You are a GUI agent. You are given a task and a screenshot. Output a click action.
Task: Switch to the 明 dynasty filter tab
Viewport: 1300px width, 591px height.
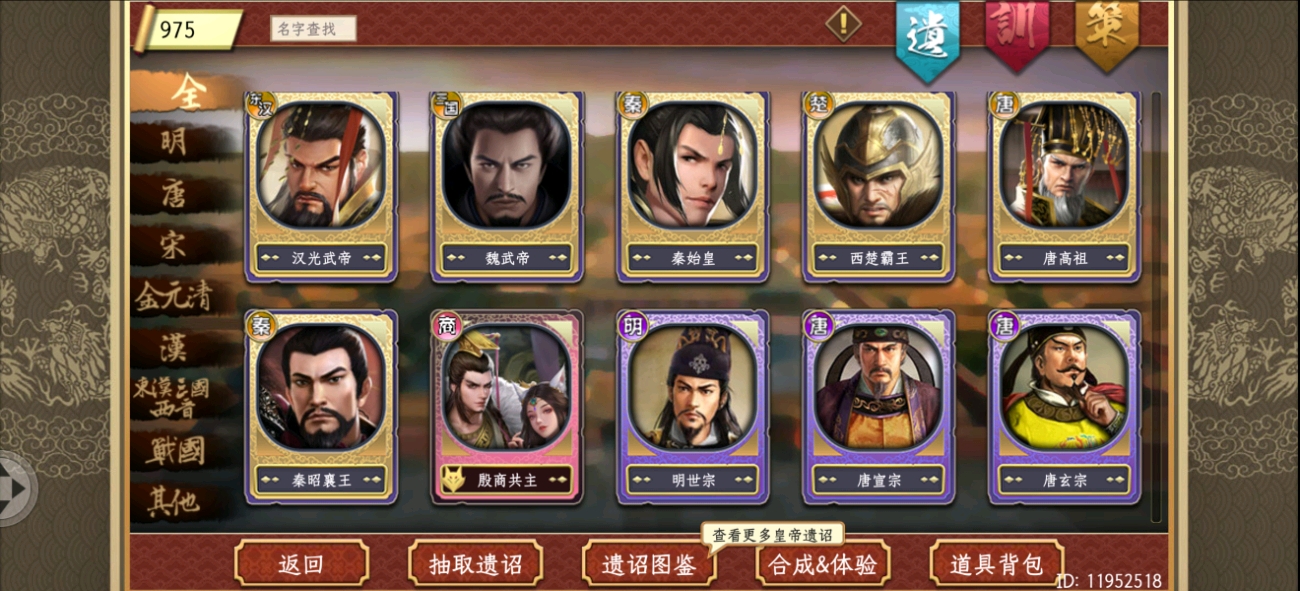coord(173,142)
